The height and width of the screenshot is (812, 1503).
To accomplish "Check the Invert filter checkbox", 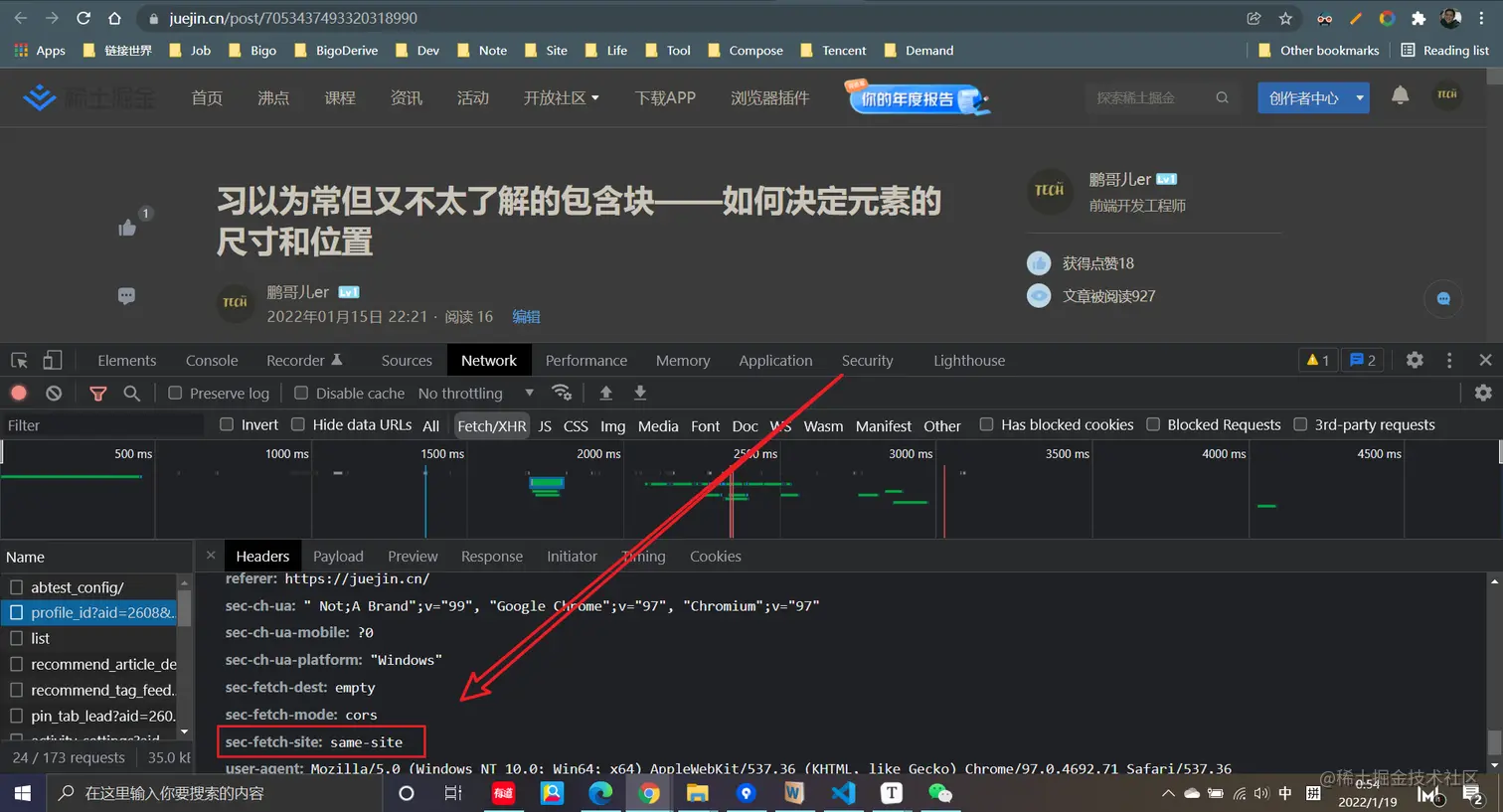I will 227,424.
